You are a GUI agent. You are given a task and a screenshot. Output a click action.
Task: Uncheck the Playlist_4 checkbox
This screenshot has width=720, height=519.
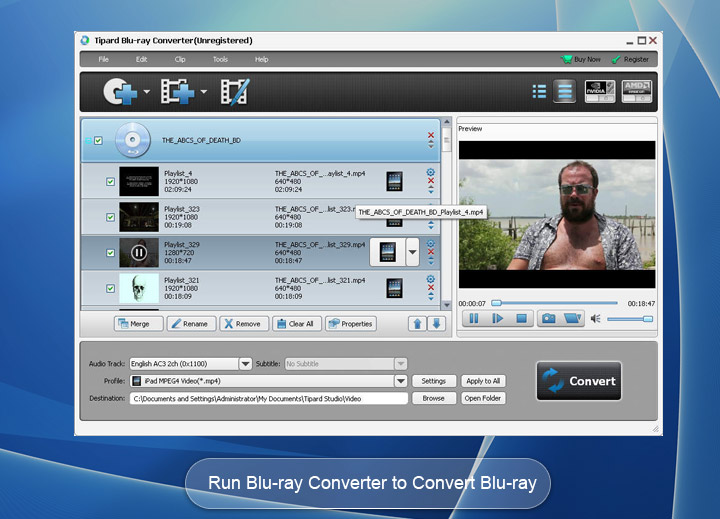click(111, 181)
